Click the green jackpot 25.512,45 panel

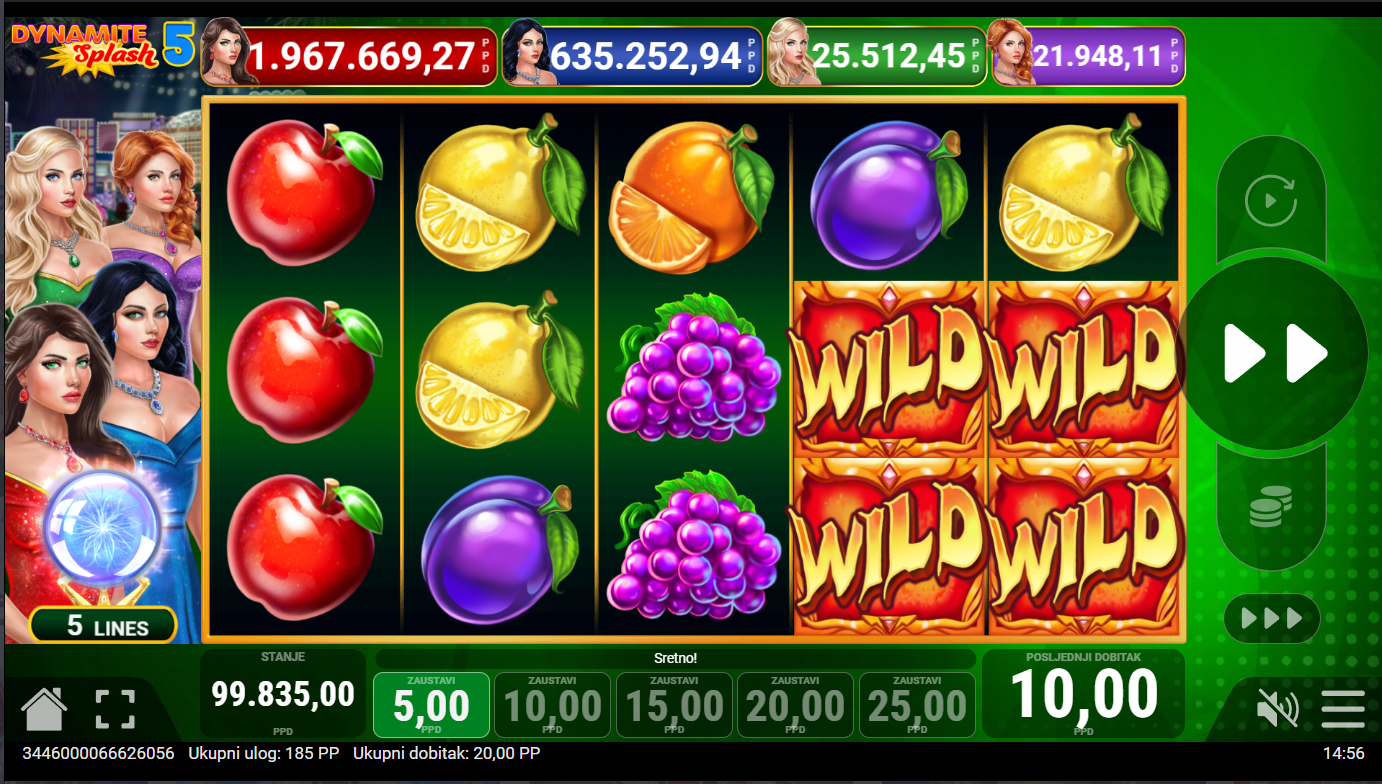877,56
